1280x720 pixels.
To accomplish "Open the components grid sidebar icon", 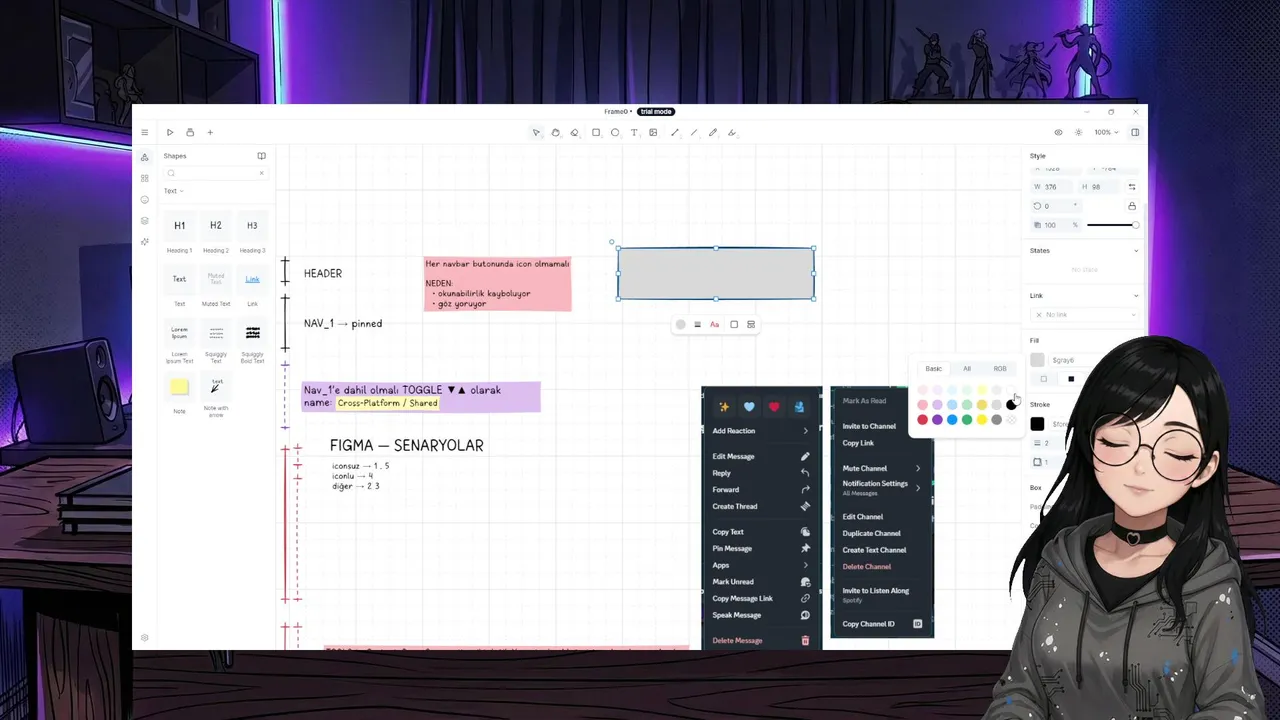I will (x=144, y=178).
